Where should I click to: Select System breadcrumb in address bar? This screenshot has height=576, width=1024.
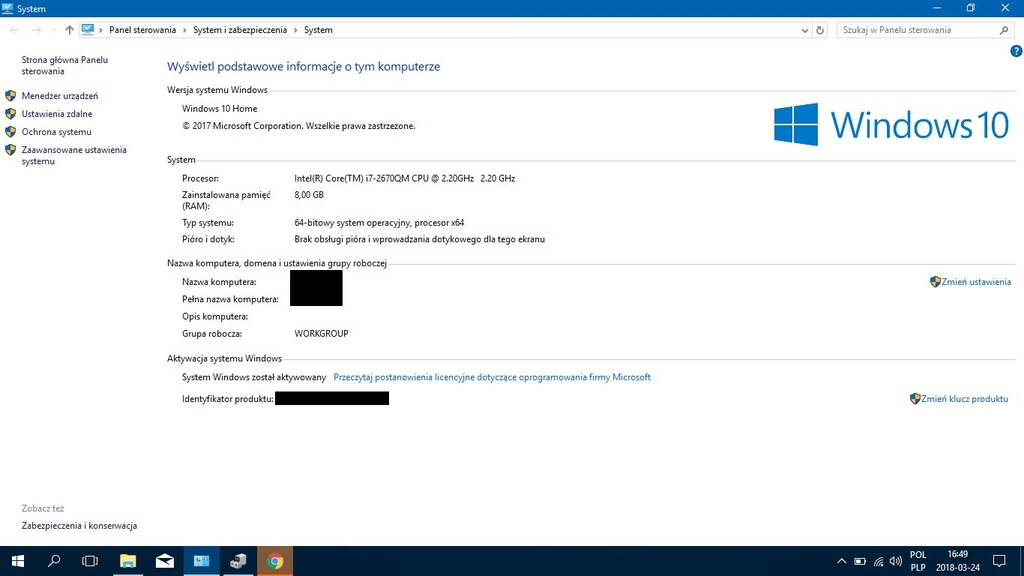[318, 30]
